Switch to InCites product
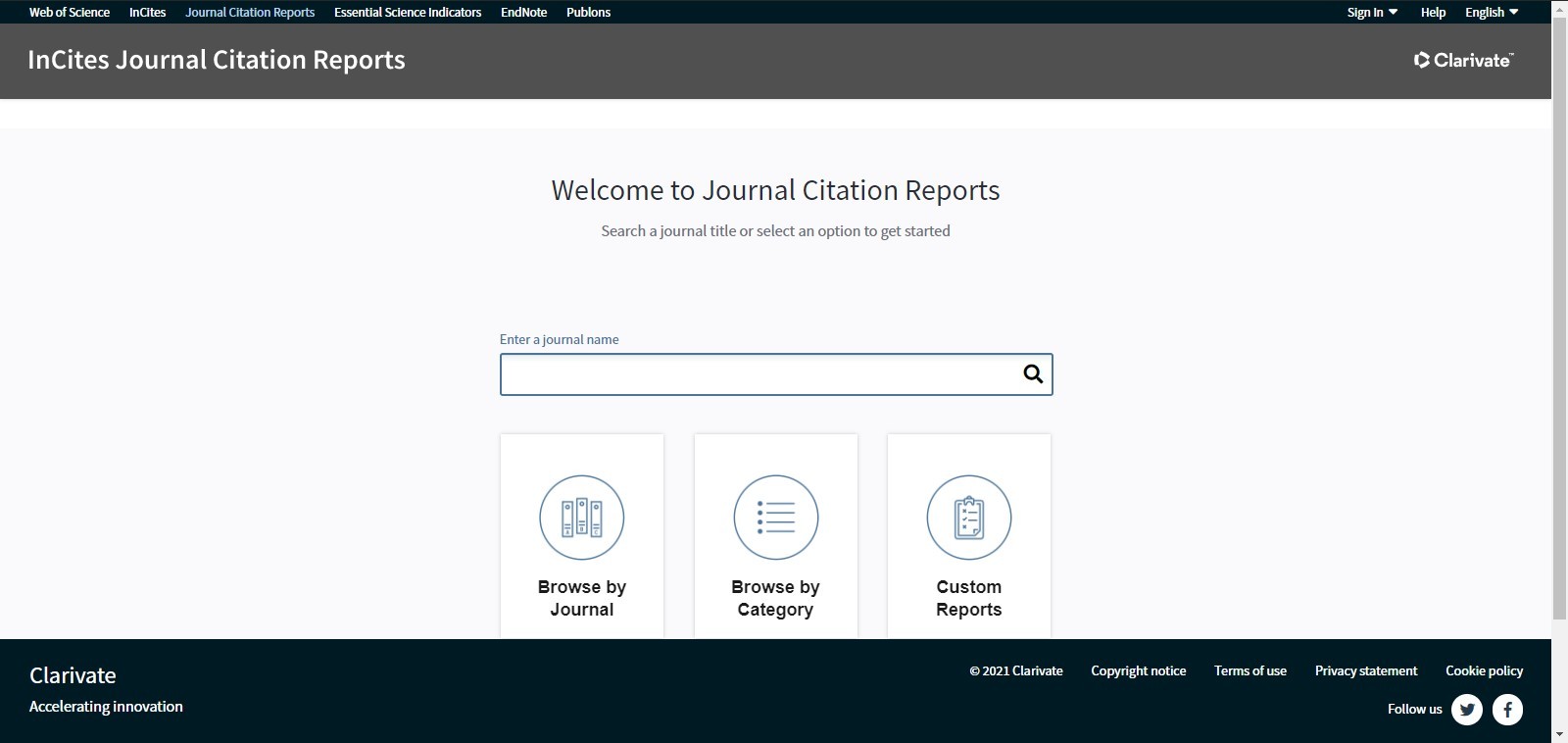This screenshot has height=743, width=1568. 148,12
